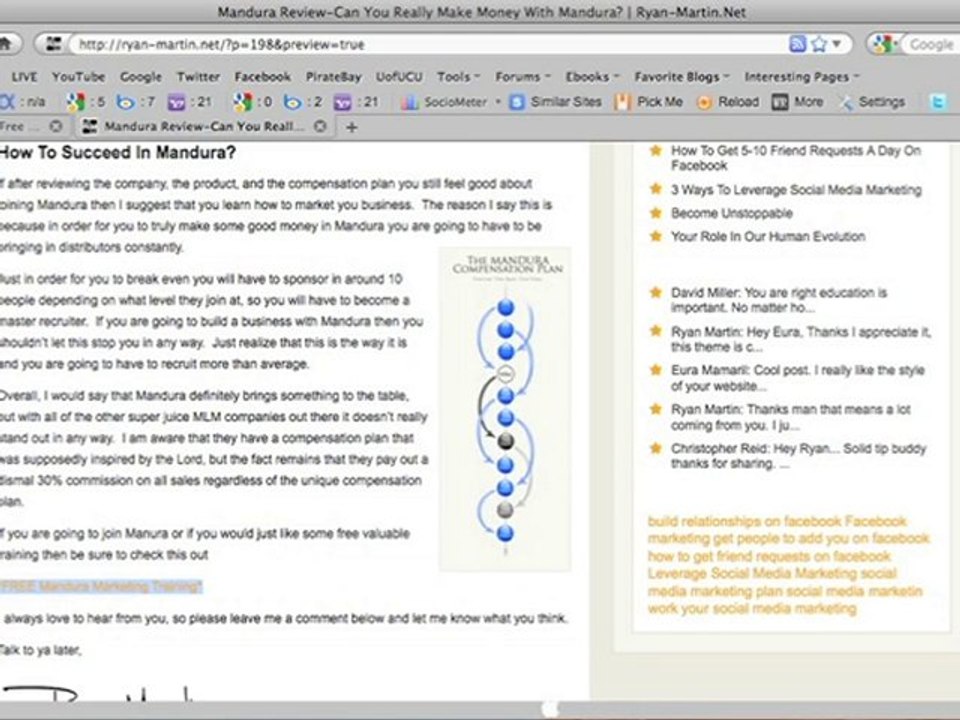Click the Mandura Compensation Plan image
The image size is (960, 720).
coord(505,408)
